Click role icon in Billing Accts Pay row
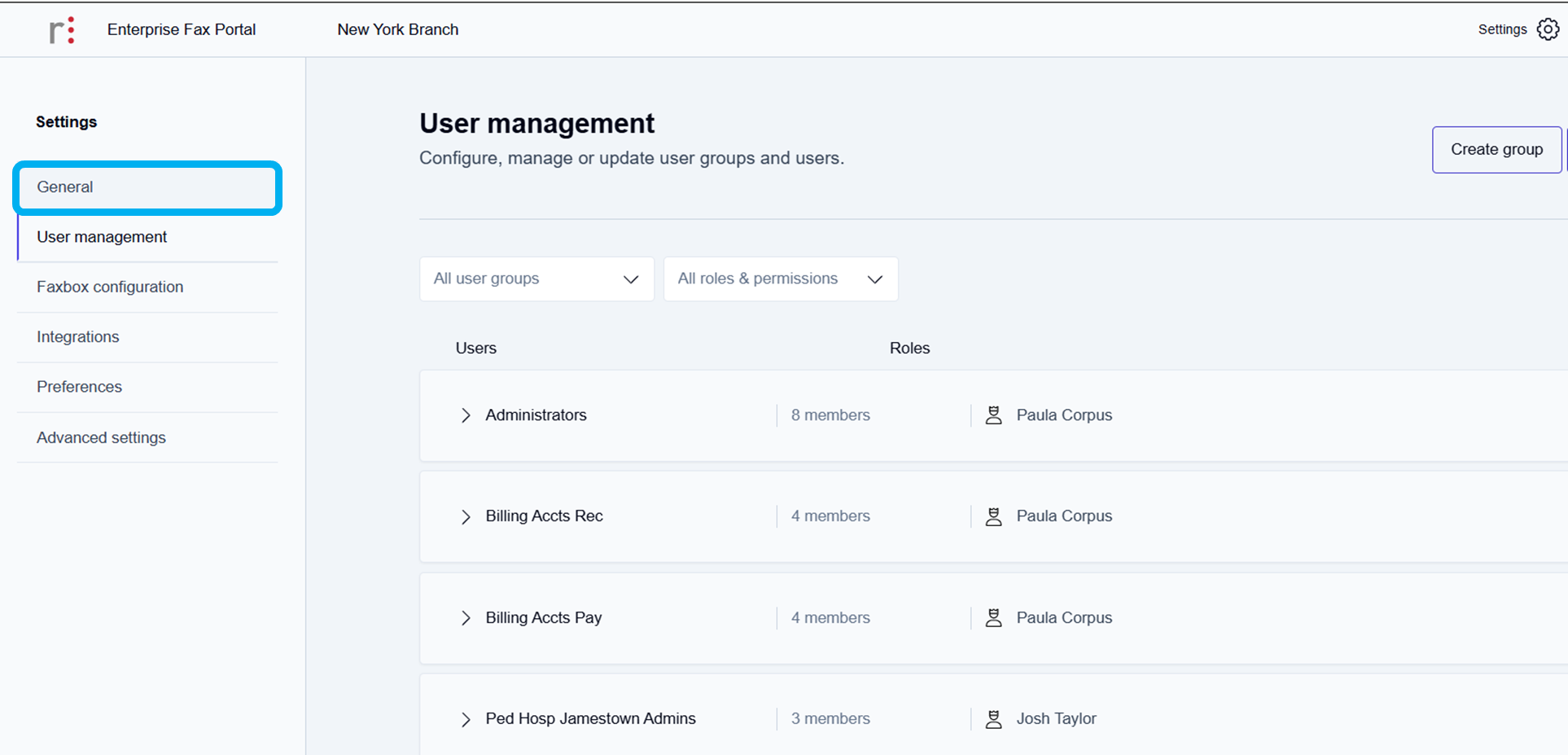The height and width of the screenshot is (755, 1568). pyautogui.click(x=993, y=618)
